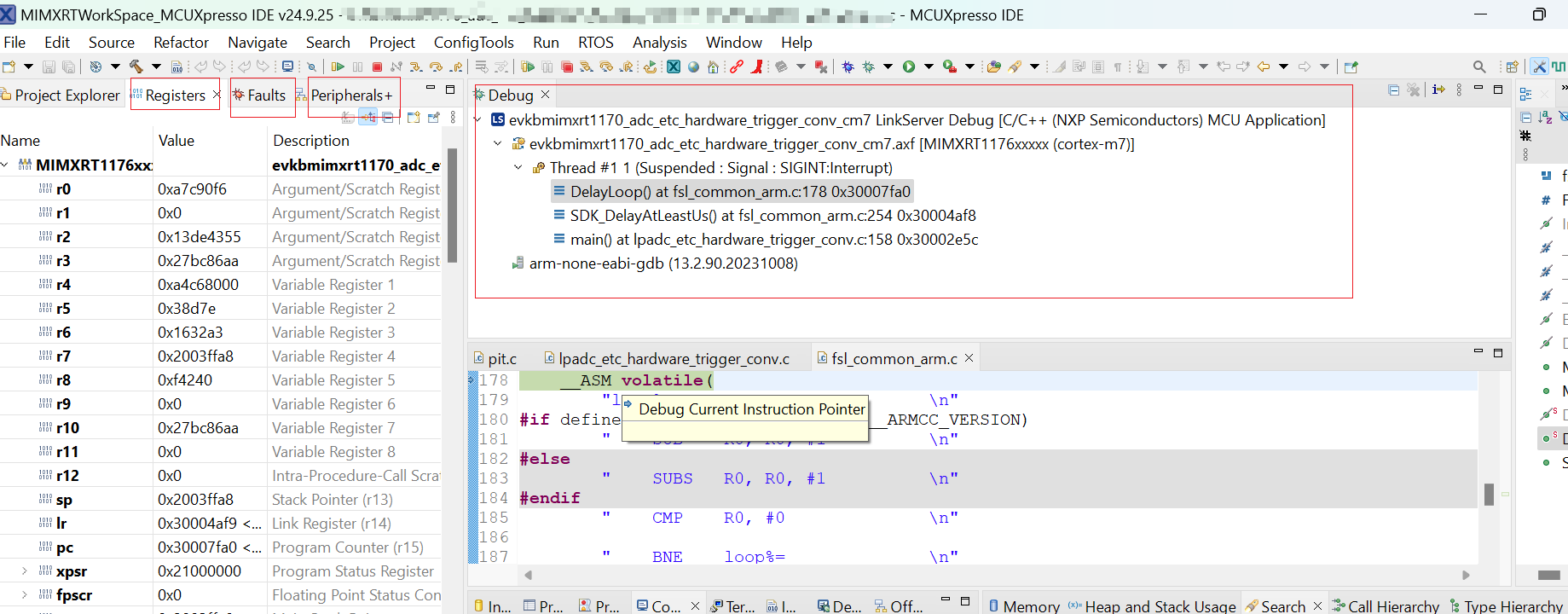Open the Refactor menu
The image size is (1568, 614).
[181, 43]
